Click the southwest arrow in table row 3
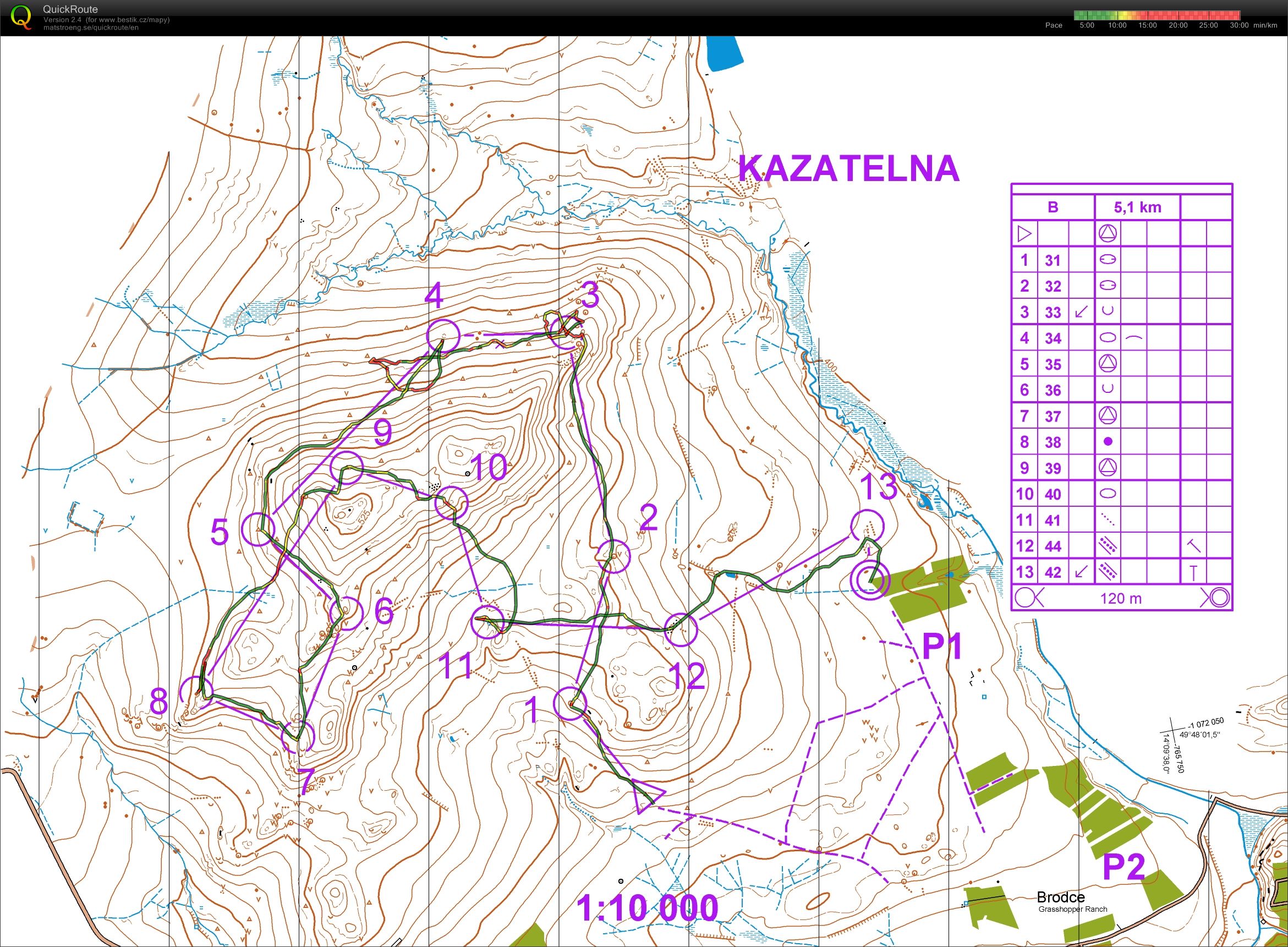 pos(1082,312)
